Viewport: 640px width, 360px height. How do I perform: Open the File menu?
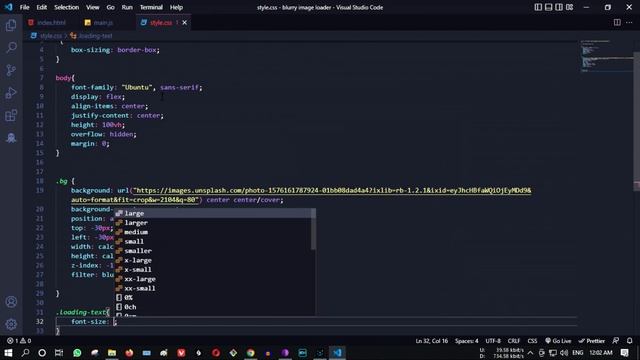click(x=24, y=7)
